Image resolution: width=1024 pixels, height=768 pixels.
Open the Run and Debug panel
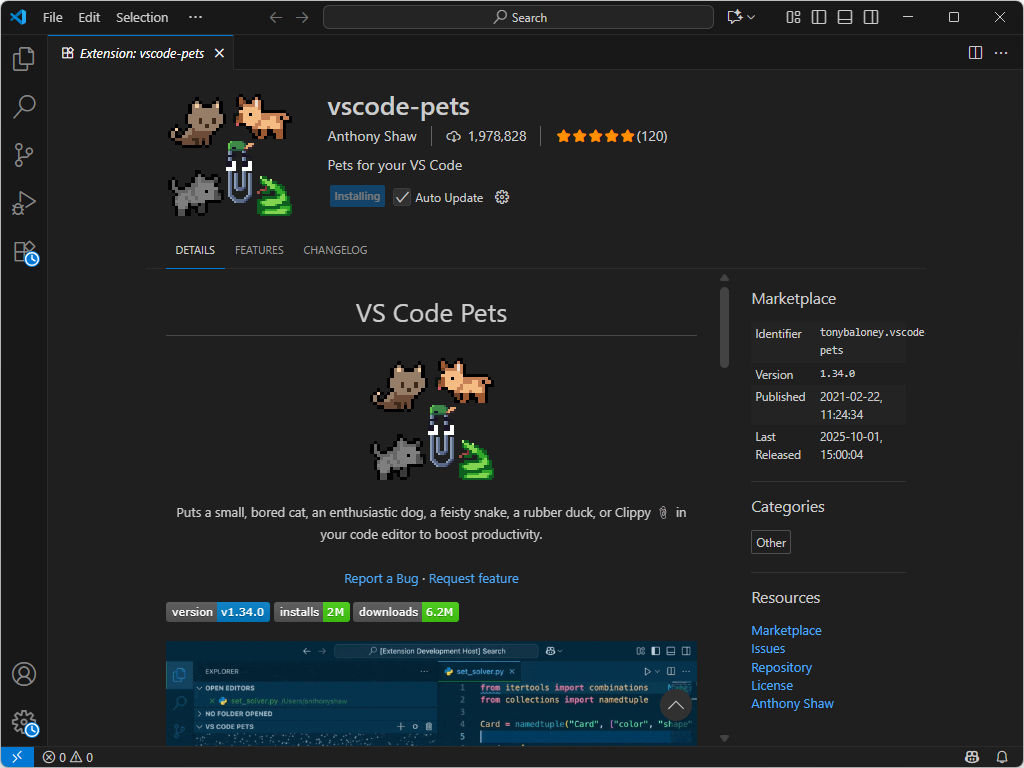24,203
